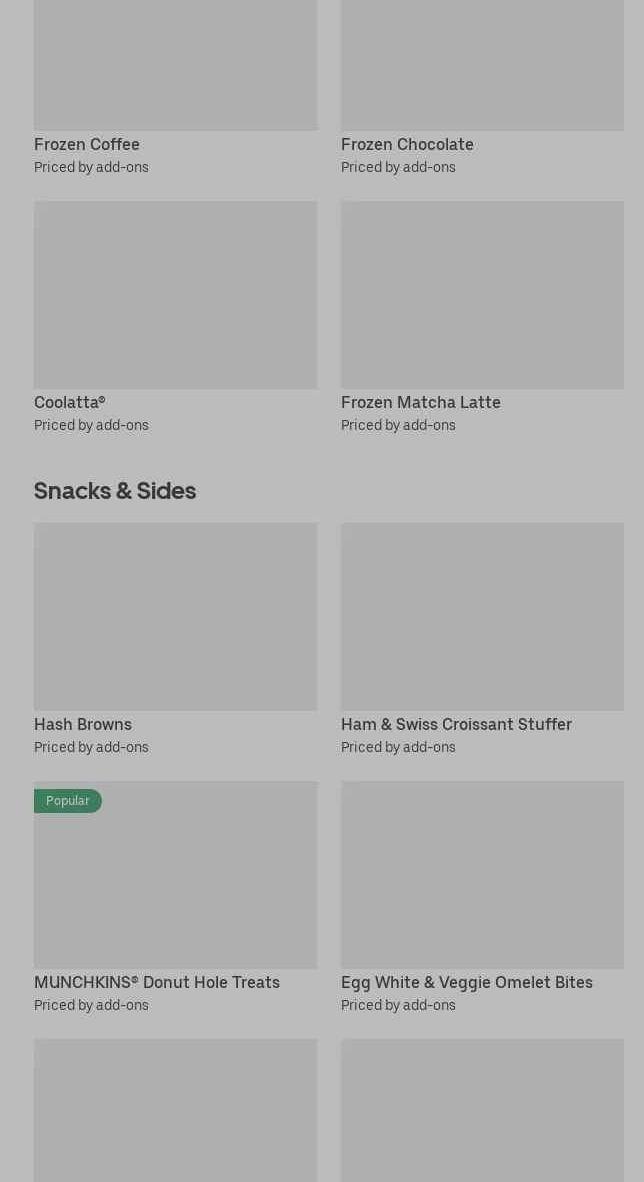Click the Snacks & Sides section heading

[115, 490]
